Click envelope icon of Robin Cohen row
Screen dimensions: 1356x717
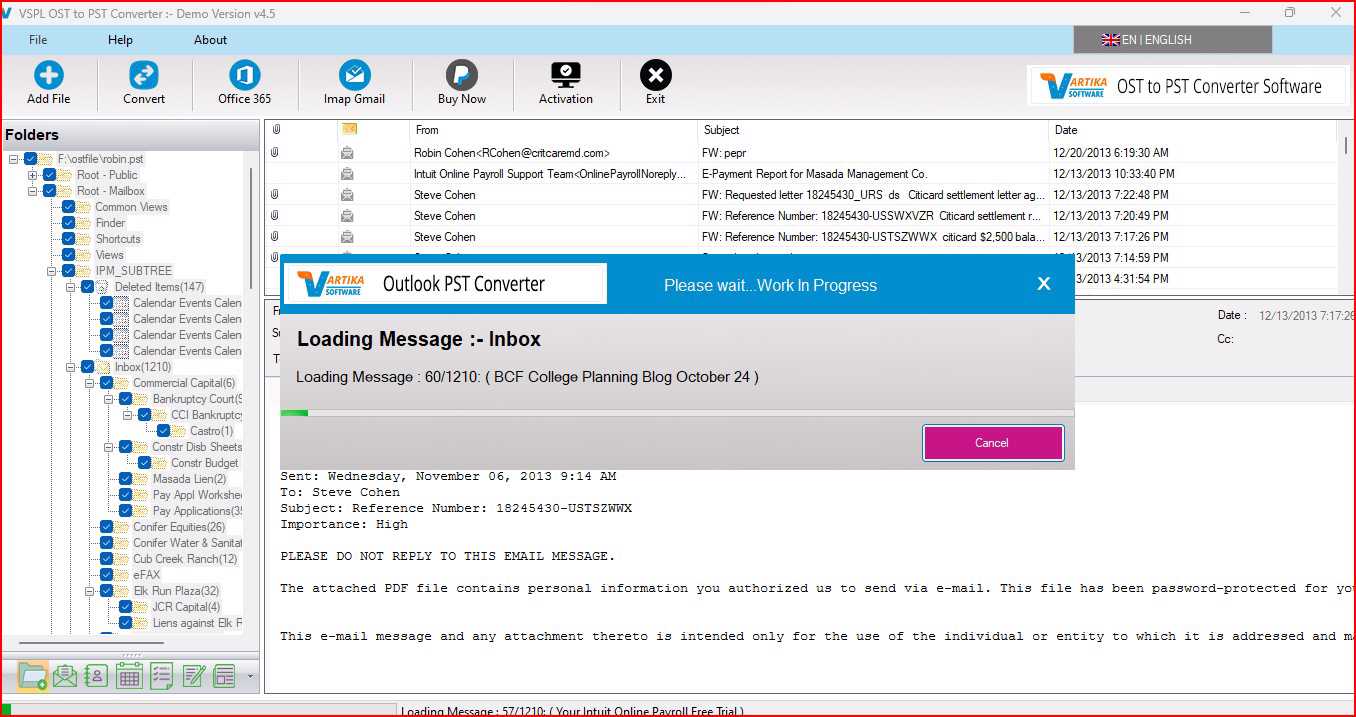coord(347,153)
